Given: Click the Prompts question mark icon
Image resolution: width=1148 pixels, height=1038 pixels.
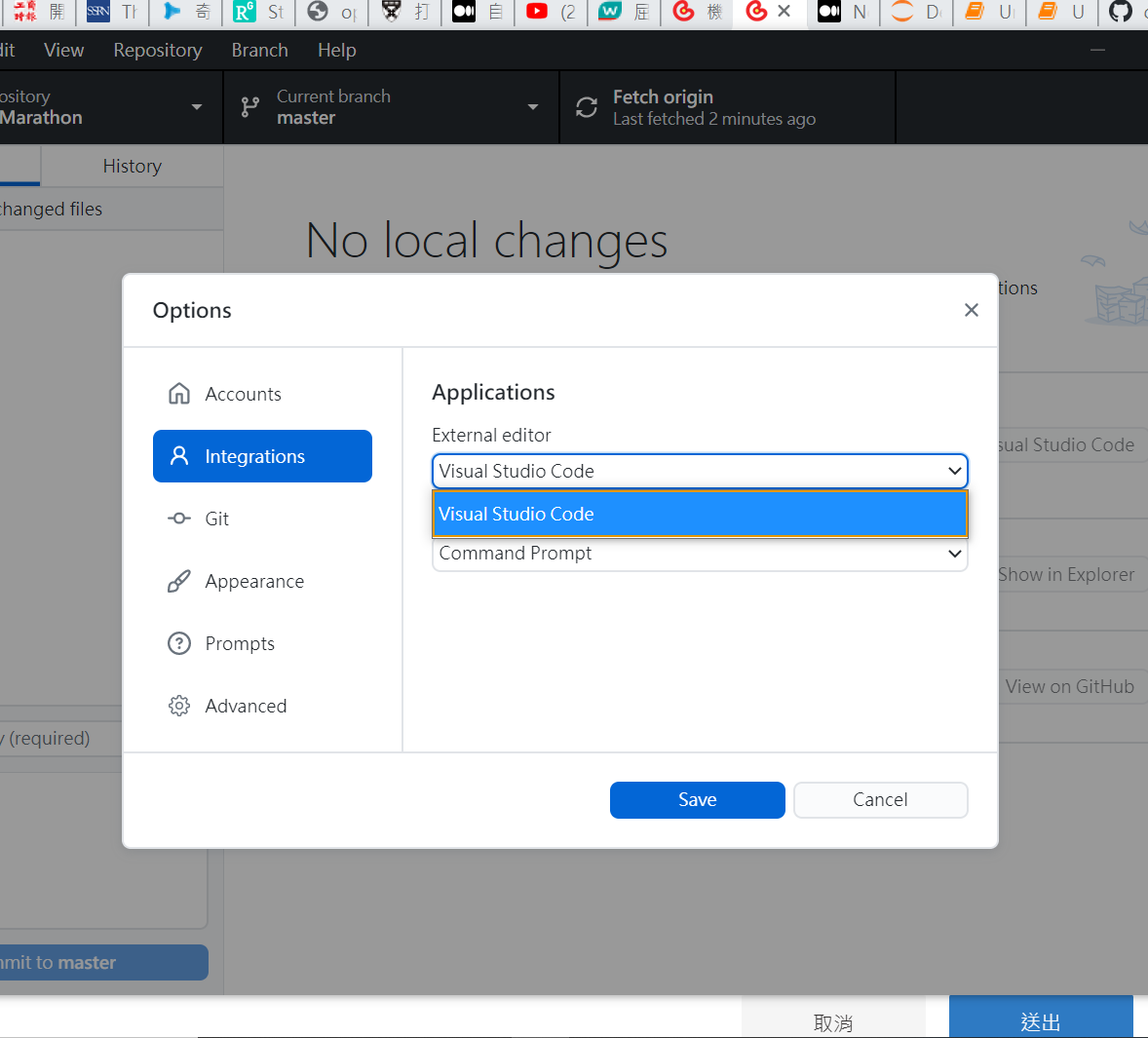Looking at the screenshot, I should [x=179, y=643].
